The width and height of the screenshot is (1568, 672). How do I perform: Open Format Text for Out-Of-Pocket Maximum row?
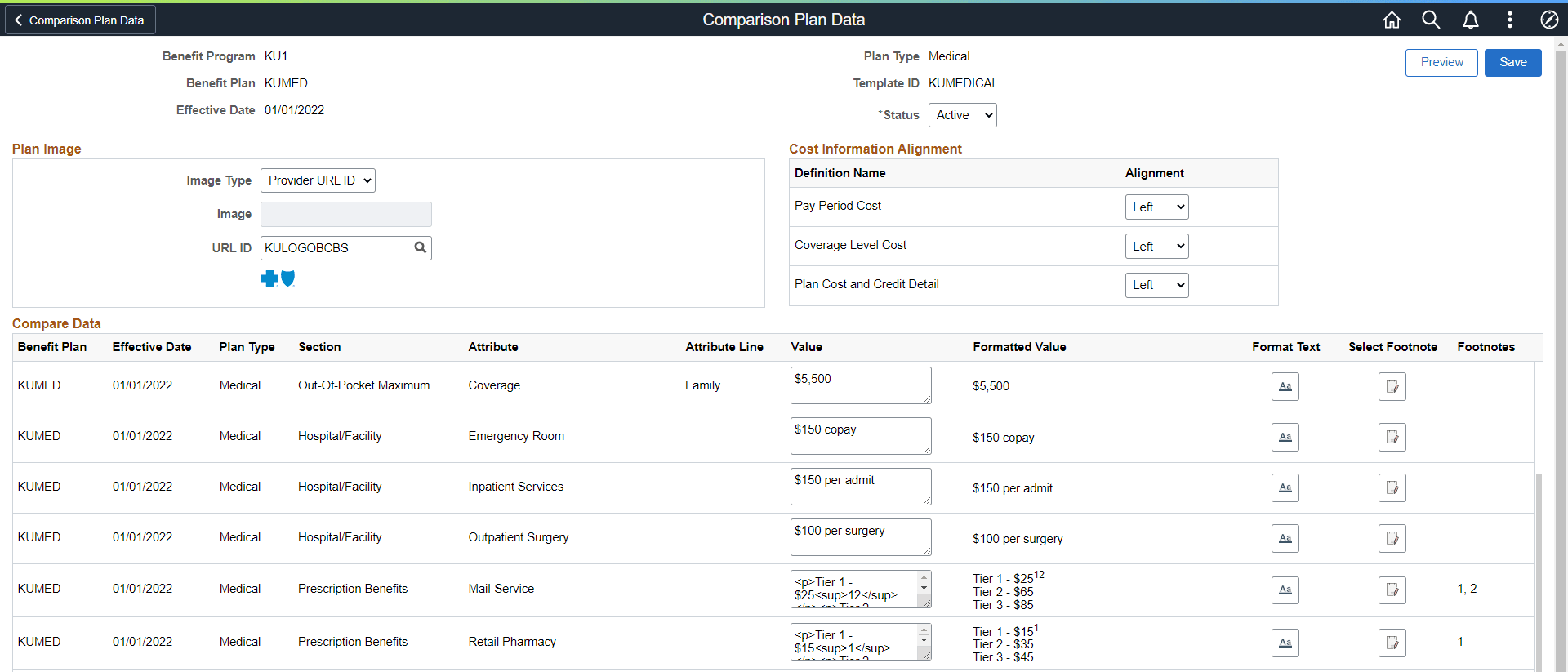[1285, 386]
